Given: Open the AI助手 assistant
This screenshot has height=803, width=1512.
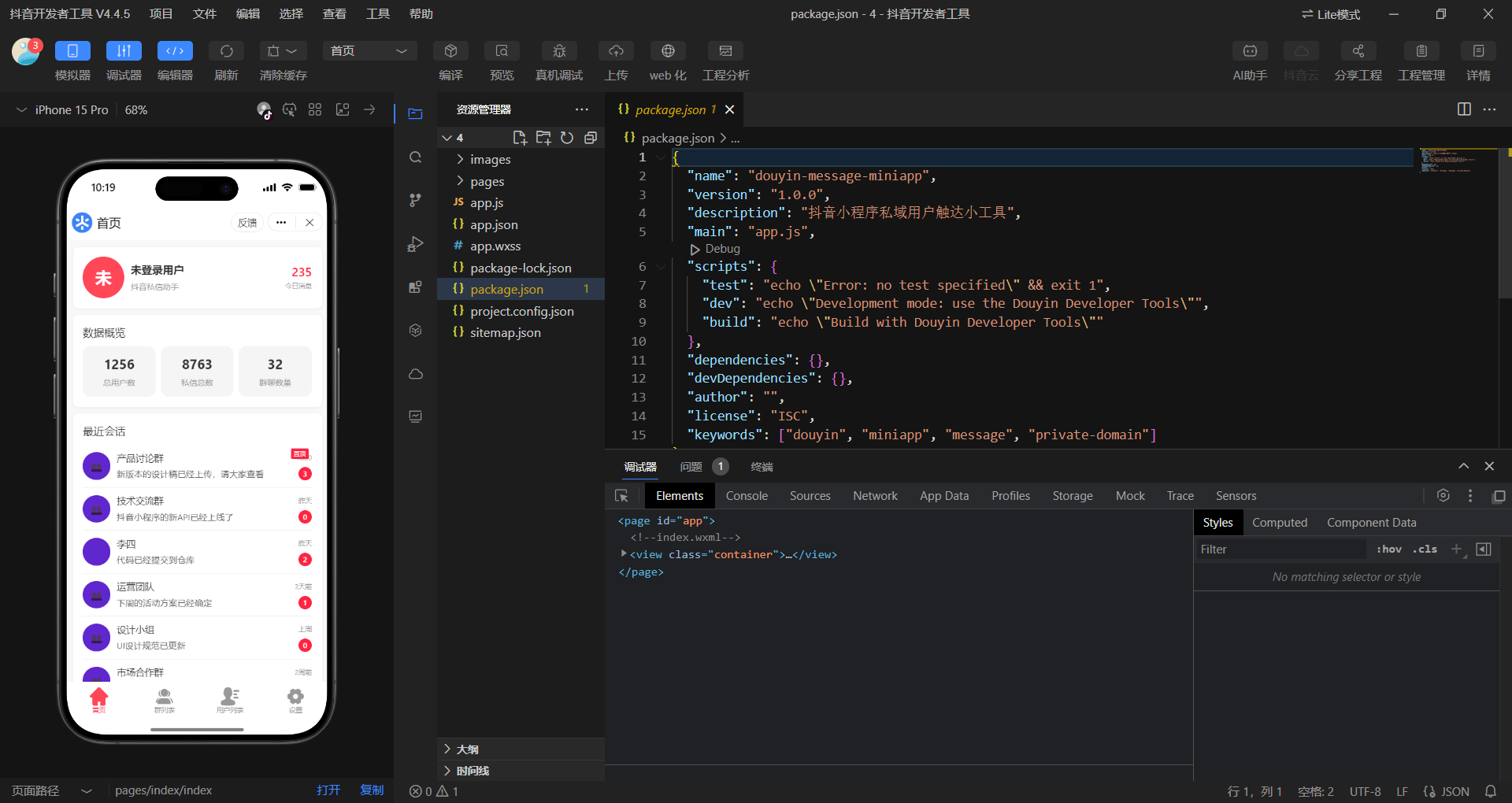Looking at the screenshot, I should click(1249, 51).
